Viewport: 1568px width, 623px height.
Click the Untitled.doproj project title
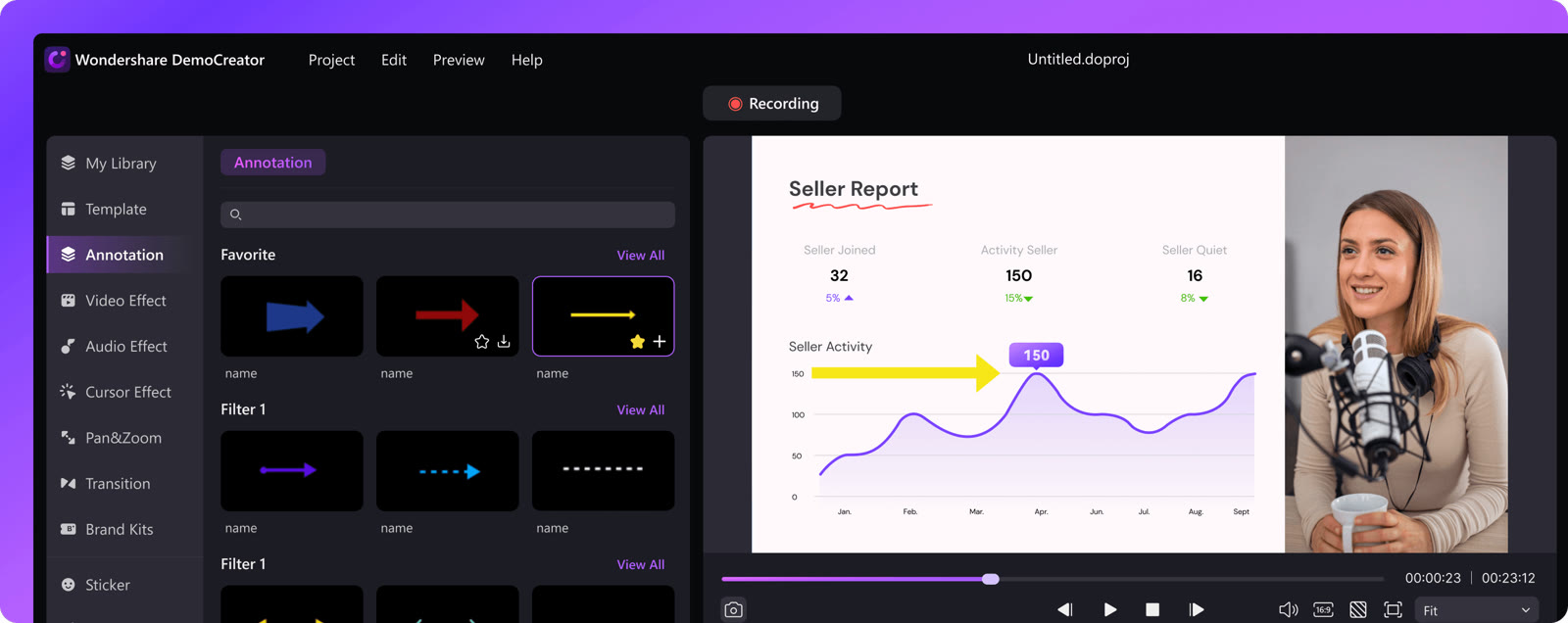point(1078,59)
